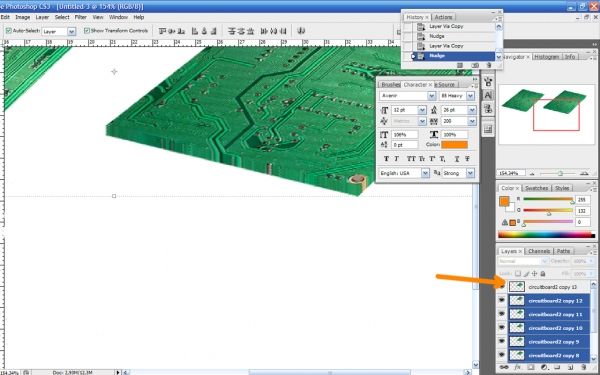The height and width of the screenshot is (375, 600).
Task: Delete layer with Layers trash icon
Action: pyautogui.click(x=583, y=367)
